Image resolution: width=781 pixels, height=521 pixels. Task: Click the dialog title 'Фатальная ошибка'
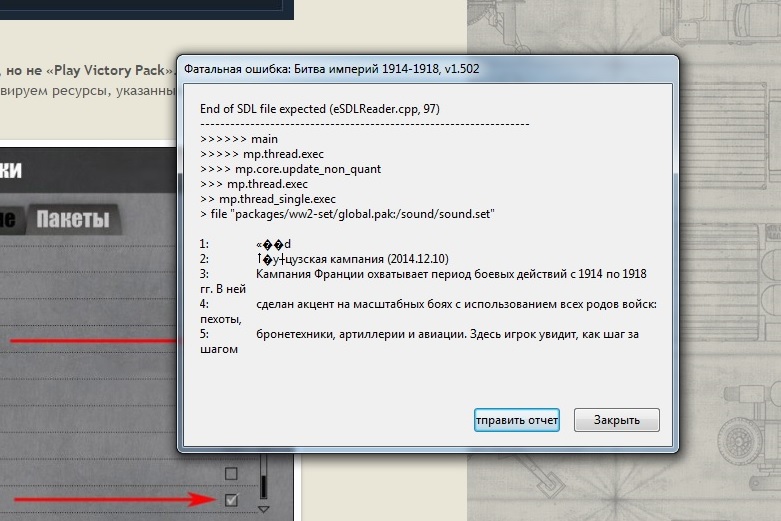tap(237, 69)
